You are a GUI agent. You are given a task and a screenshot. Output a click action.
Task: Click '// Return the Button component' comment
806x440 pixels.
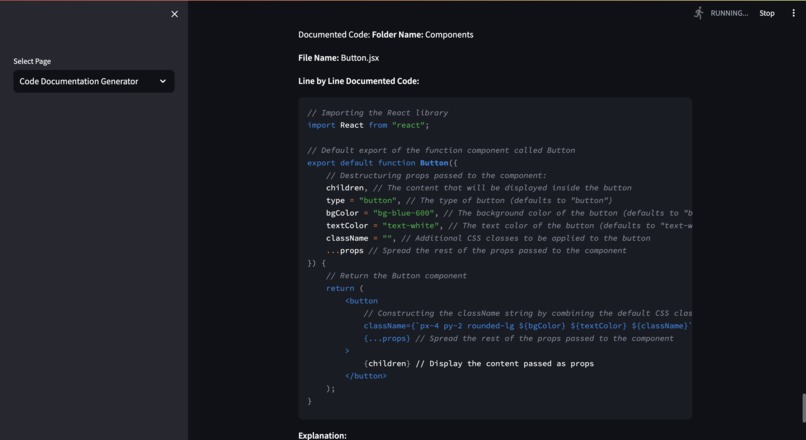pos(396,276)
